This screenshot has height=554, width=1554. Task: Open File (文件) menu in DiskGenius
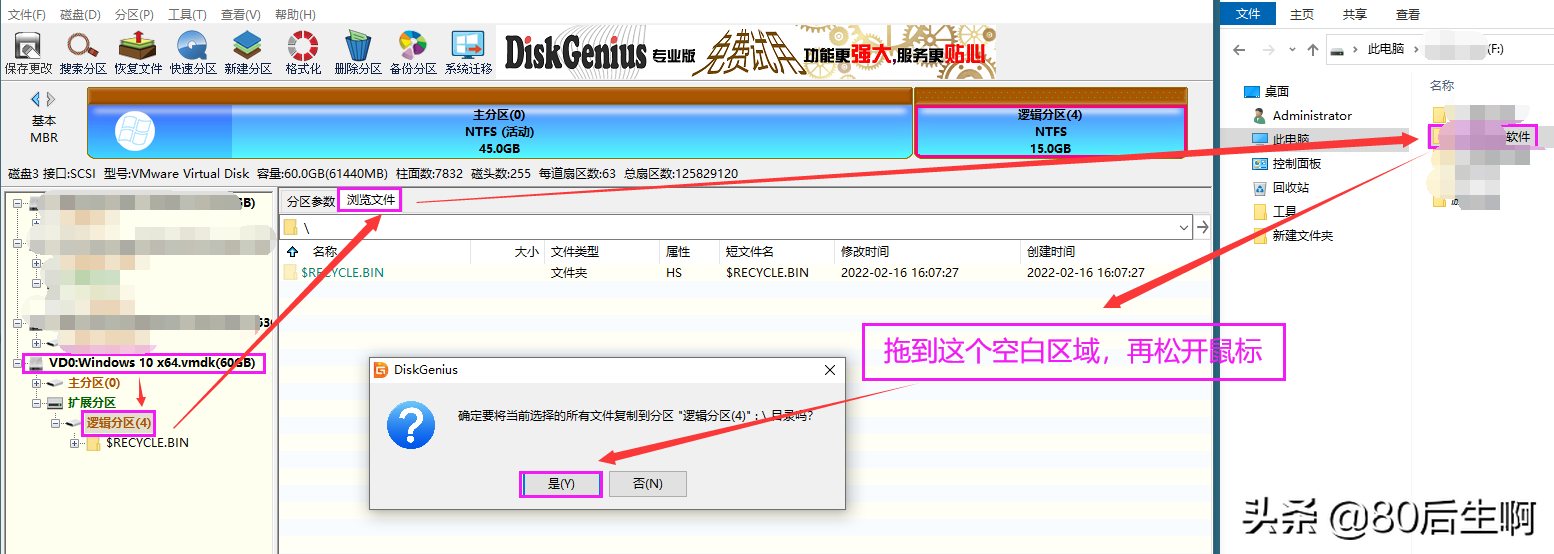coord(27,14)
